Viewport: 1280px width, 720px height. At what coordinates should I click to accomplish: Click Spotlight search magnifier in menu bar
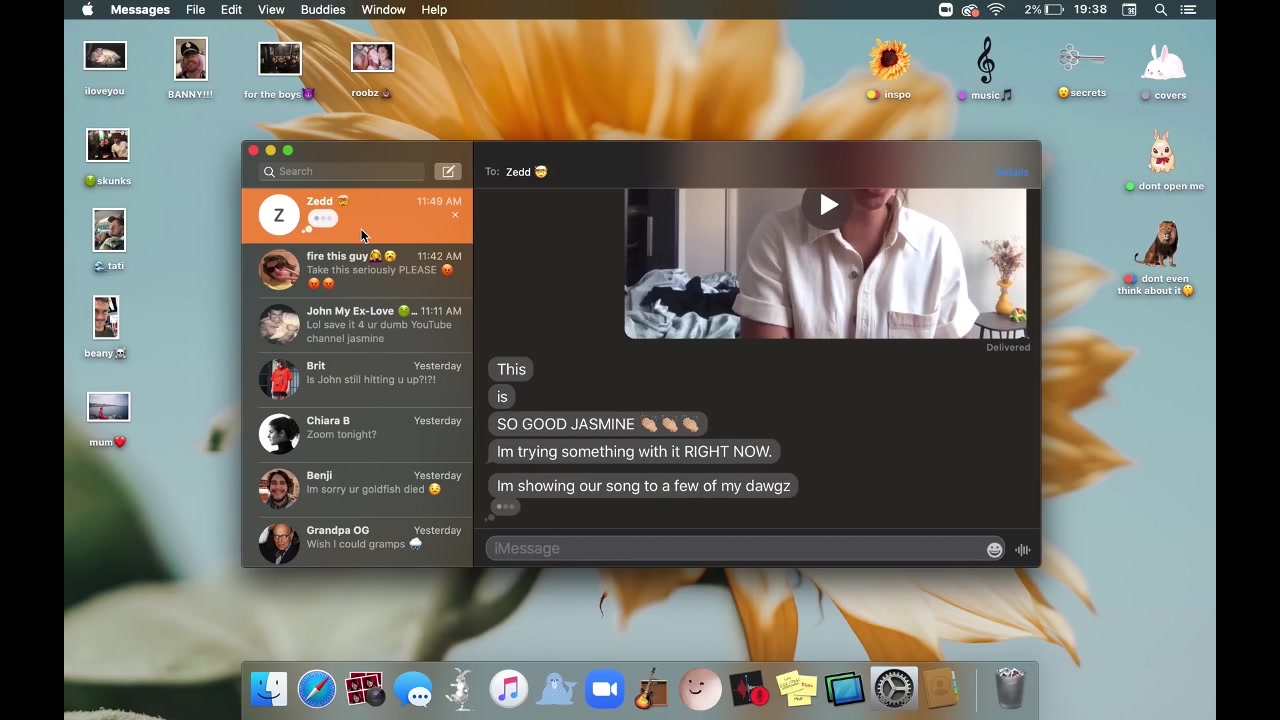(1161, 10)
